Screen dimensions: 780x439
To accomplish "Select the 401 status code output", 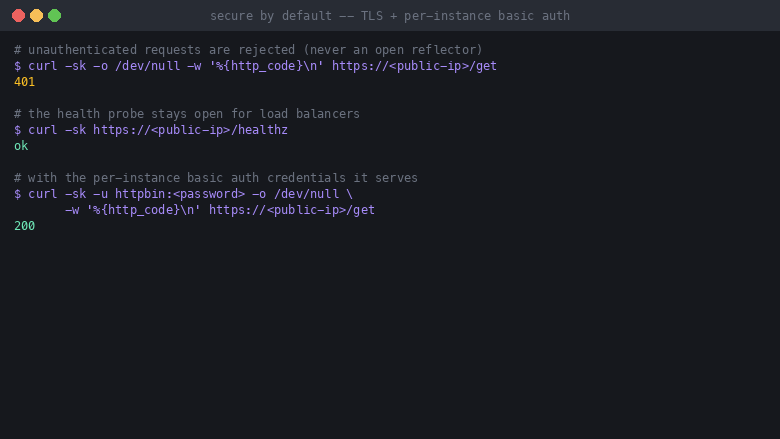I will (x=24, y=82).
